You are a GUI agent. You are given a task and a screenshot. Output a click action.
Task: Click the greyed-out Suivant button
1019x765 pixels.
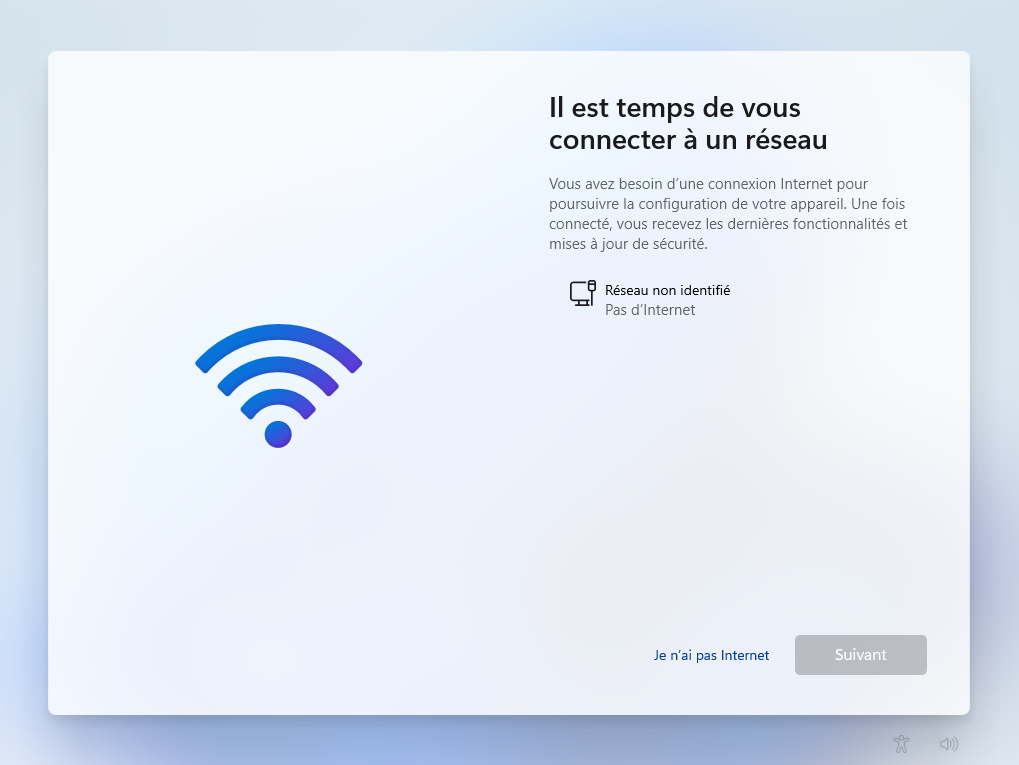click(860, 655)
